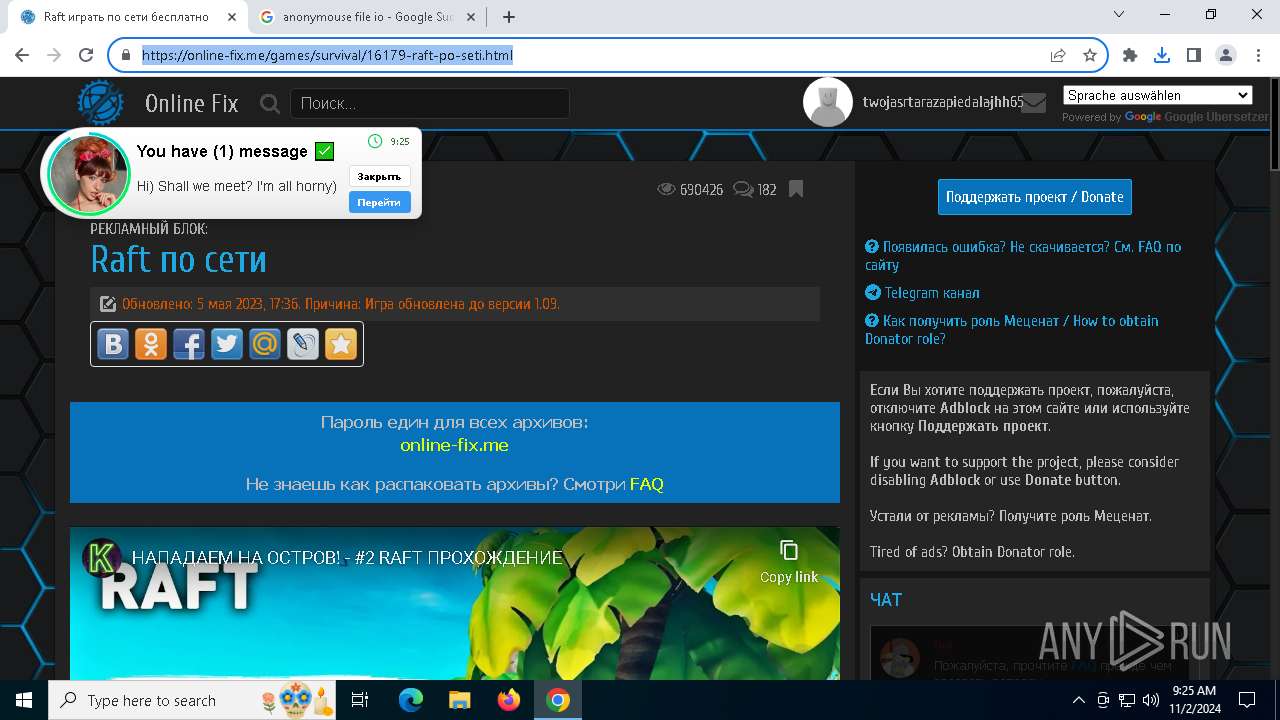Click the Online Fix site title
The image size is (1280, 720).
tap(192, 103)
